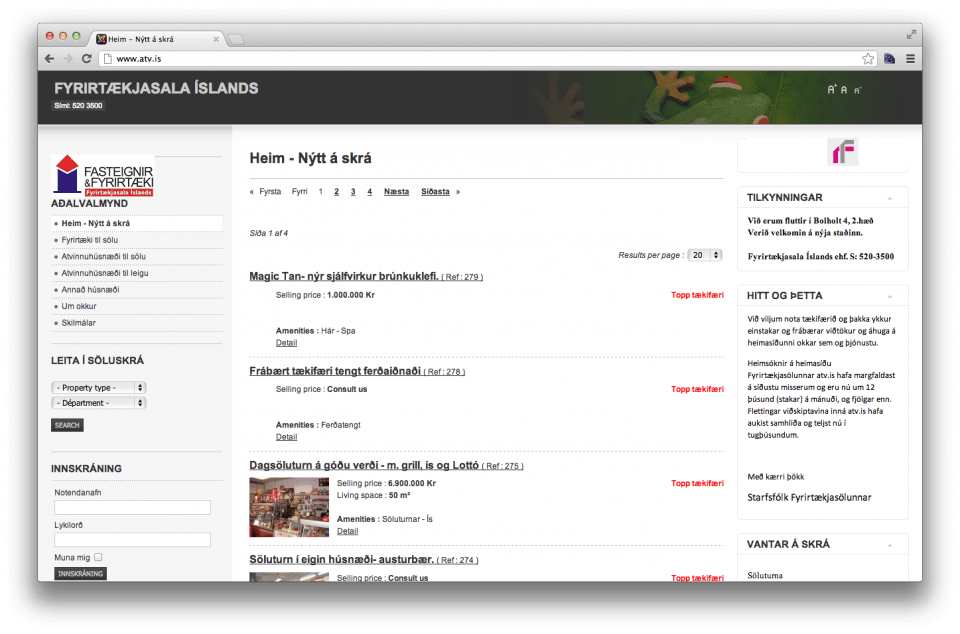The height and width of the screenshot is (634, 960).
Task: Bookmark this page with the star icon
Action: 868,59
